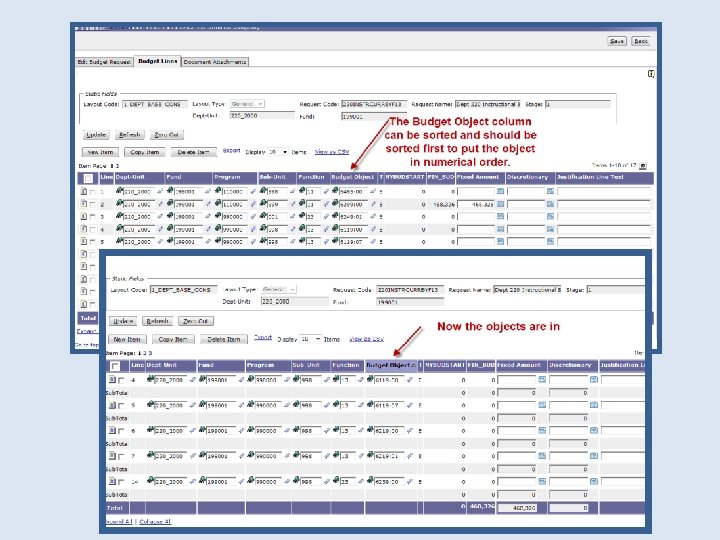The height and width of the screenshot is (540, 720).
Task: Click Program lookup binoculars on lower line 6
Action: coord(251,430)
